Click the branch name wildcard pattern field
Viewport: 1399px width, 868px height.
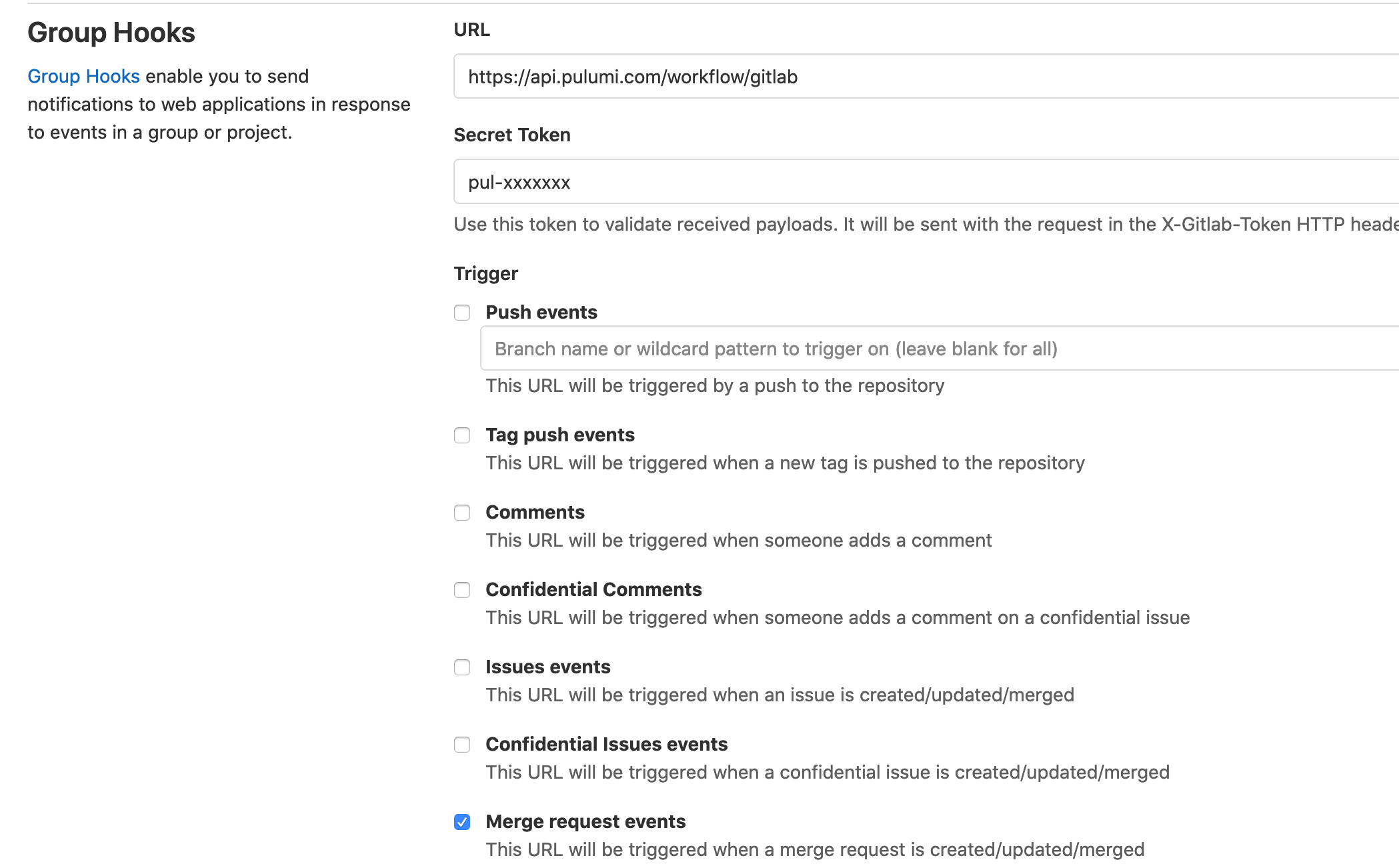point(940,348)
